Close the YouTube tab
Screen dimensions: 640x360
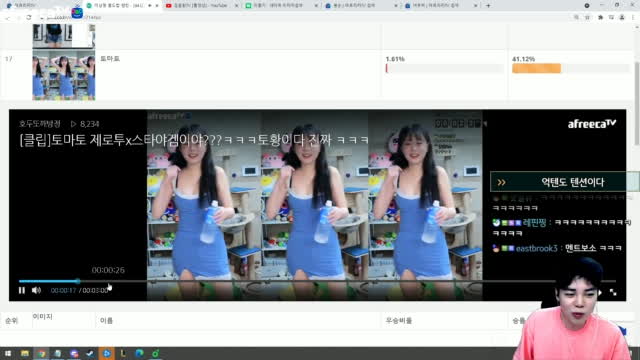click(236, 6)
